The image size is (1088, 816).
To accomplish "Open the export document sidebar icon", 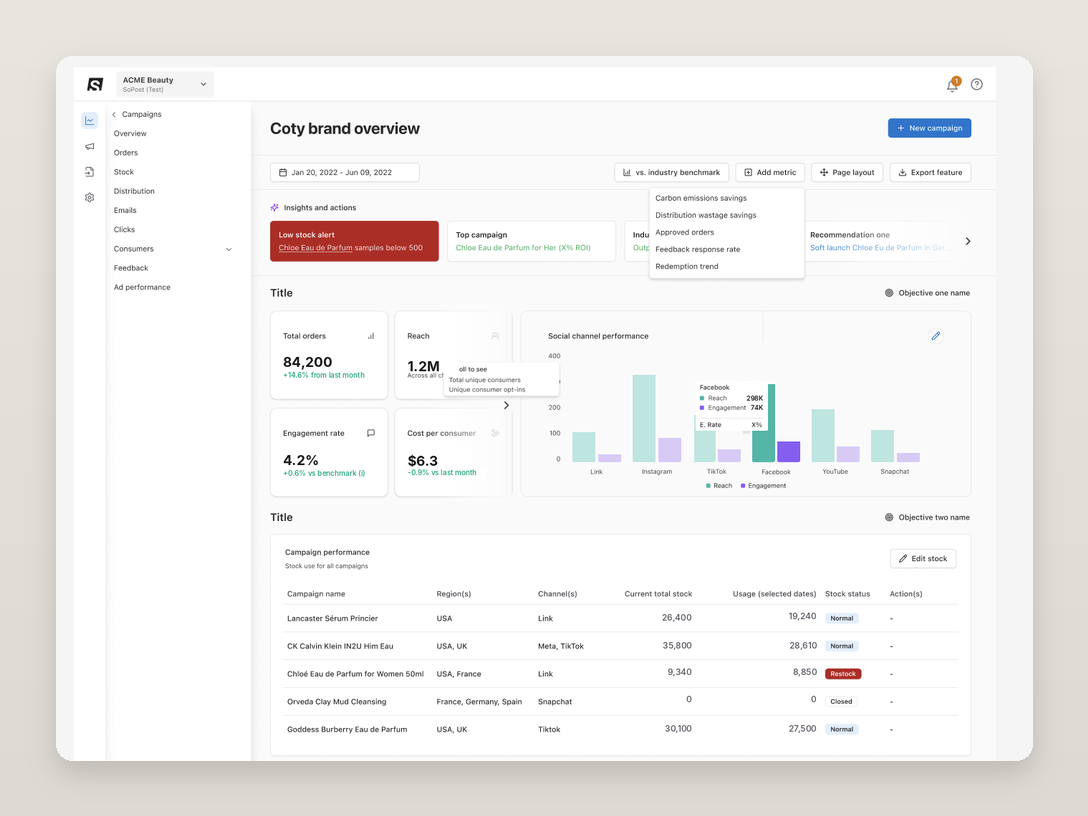I will tap(90, 171).
